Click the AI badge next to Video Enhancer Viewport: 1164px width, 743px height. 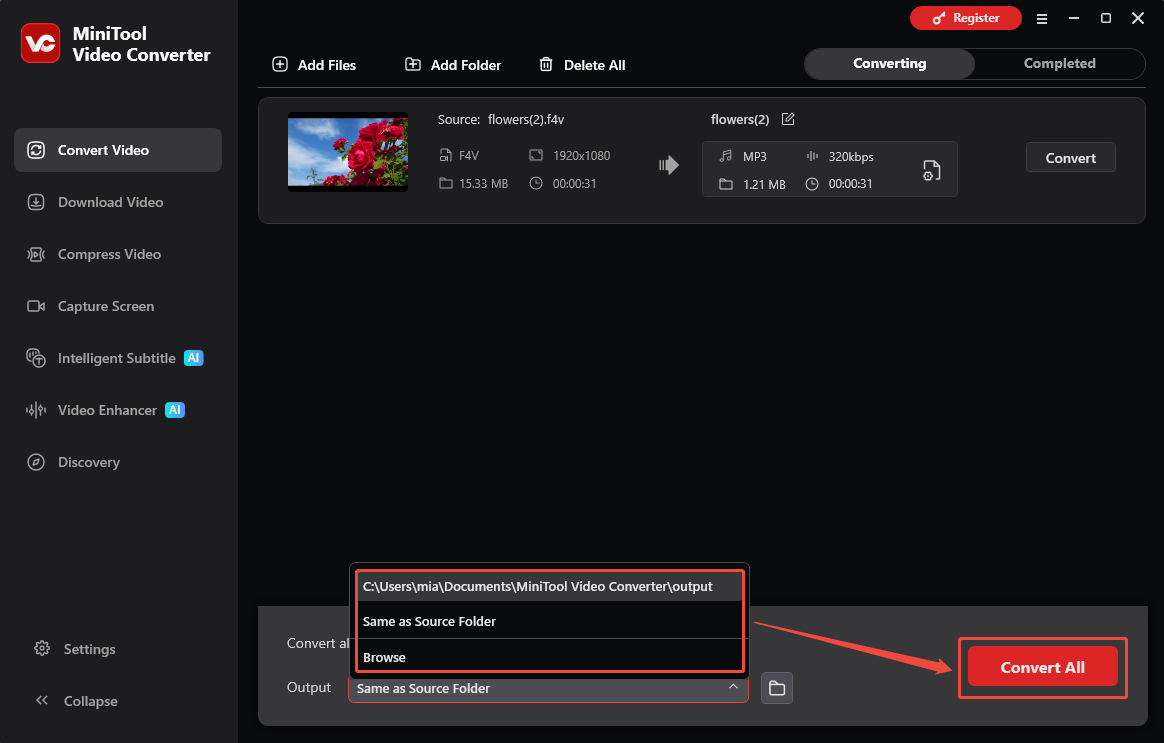click(x=174, y=410)
